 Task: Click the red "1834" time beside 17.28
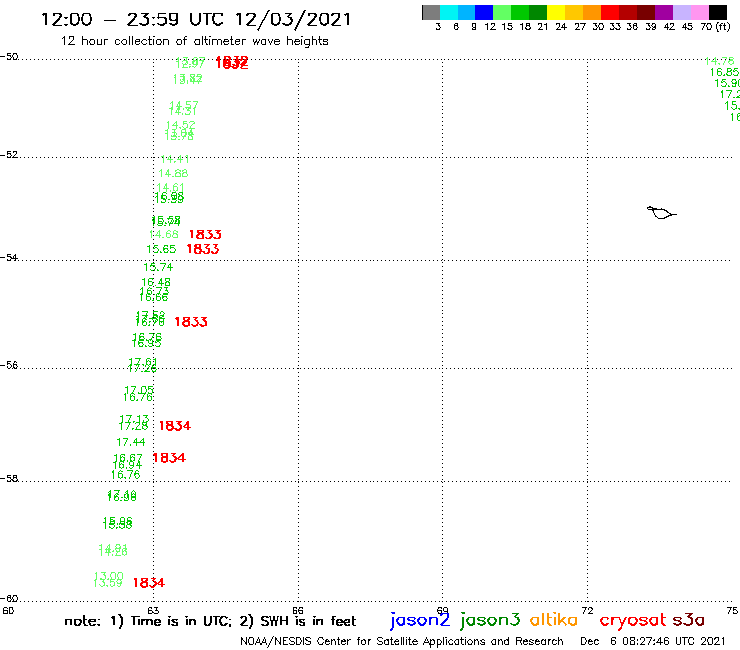coord(175,426)
